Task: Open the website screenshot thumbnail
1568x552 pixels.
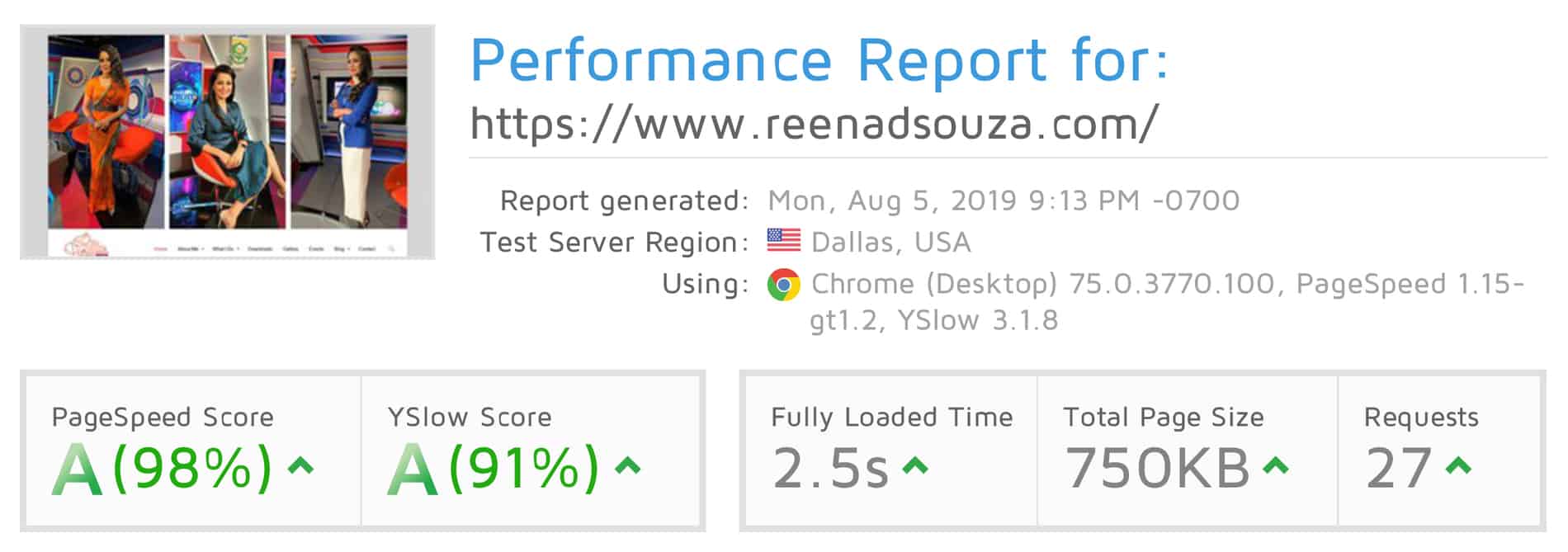Action: point(228,142)
